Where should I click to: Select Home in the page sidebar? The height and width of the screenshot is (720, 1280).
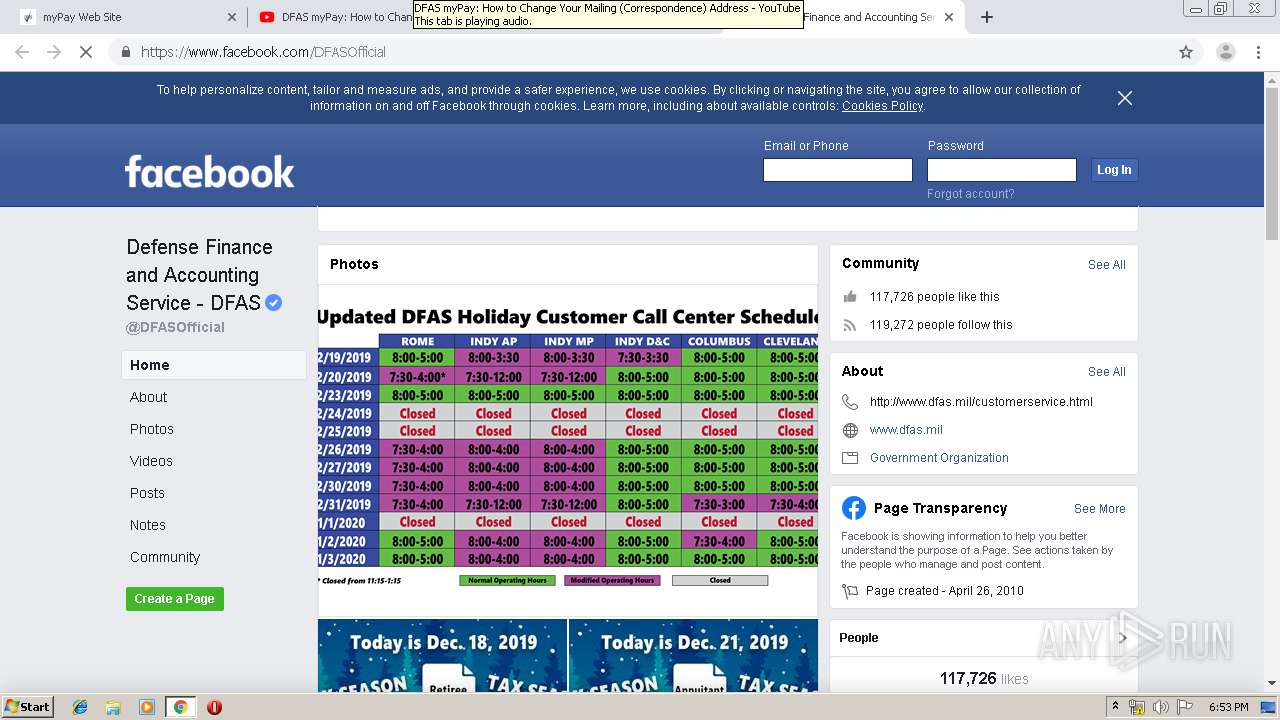[x=214, y=365]
